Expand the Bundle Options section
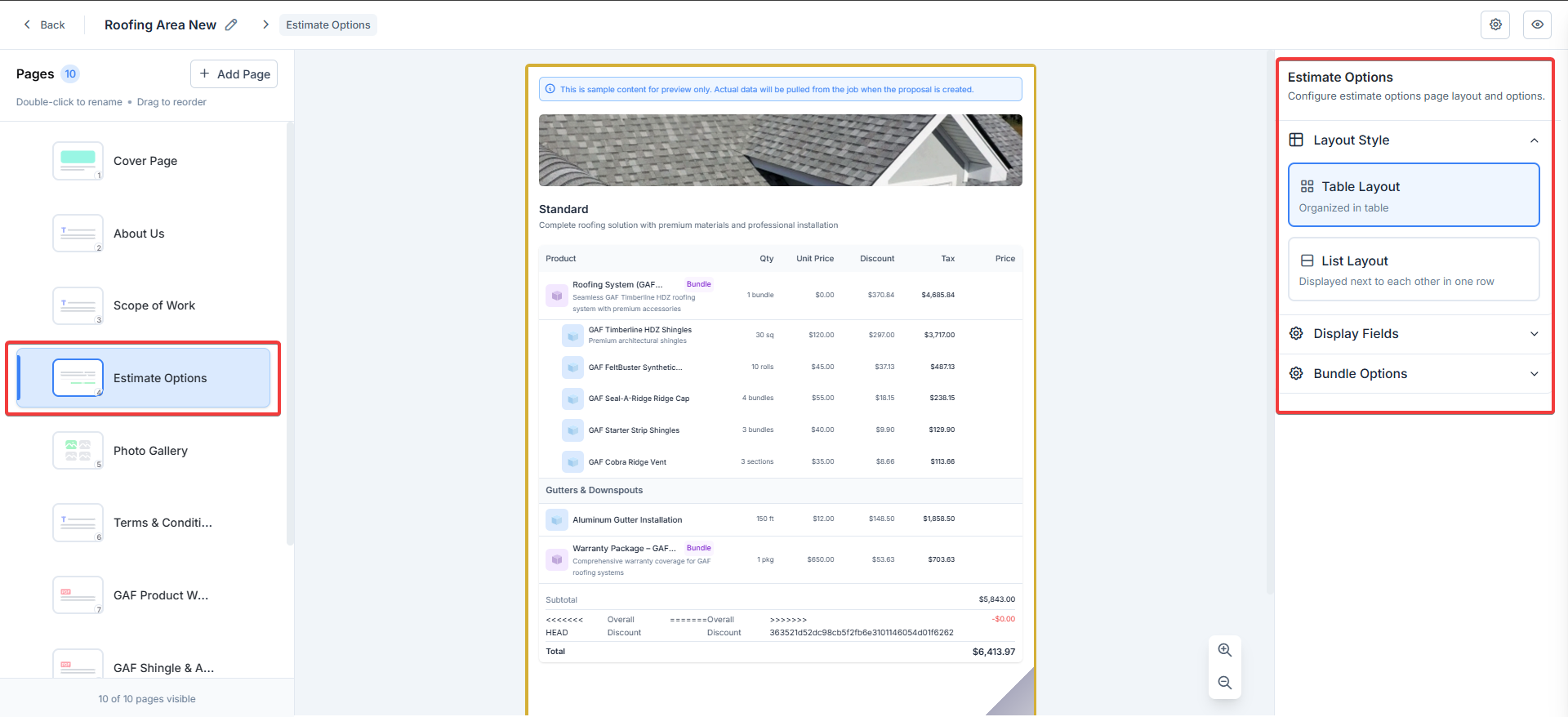This screenshot has height=717, width=1568. pos(1414,373)
